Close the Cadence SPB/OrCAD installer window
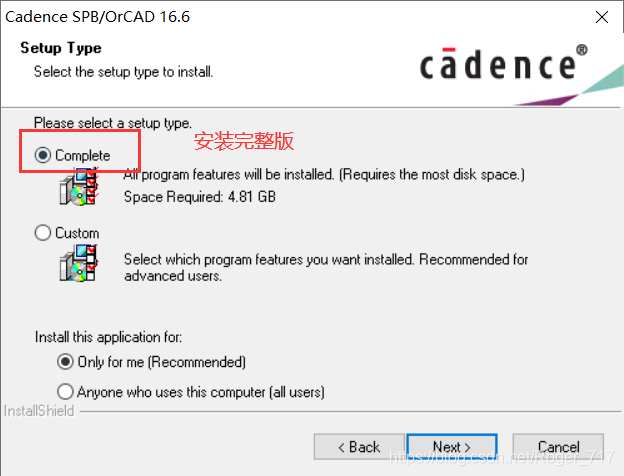The height and width of the screenshot is (476, 624). click(602, 17)
